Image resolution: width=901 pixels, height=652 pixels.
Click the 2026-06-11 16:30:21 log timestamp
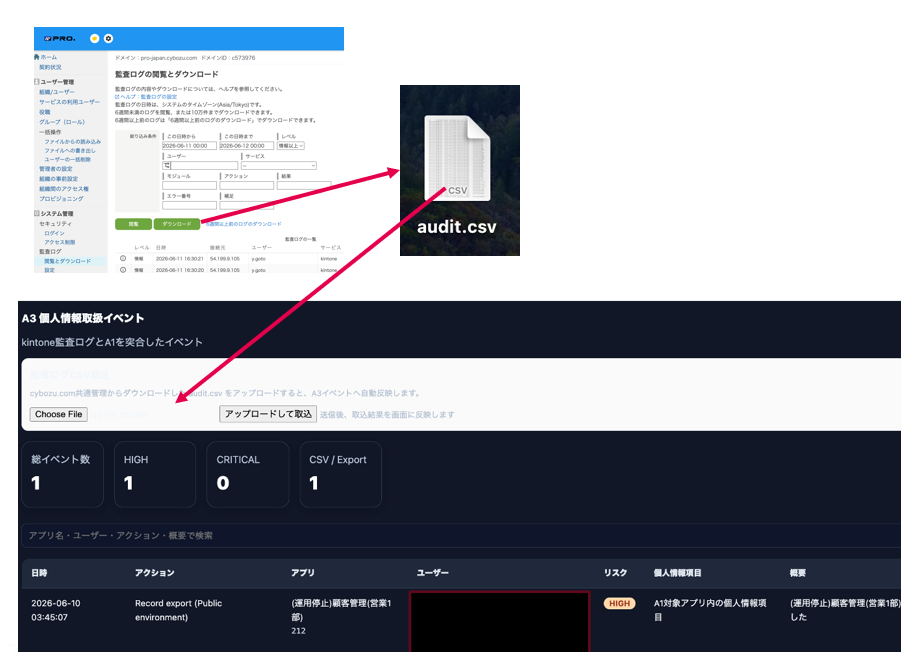(x=179, y=259)
